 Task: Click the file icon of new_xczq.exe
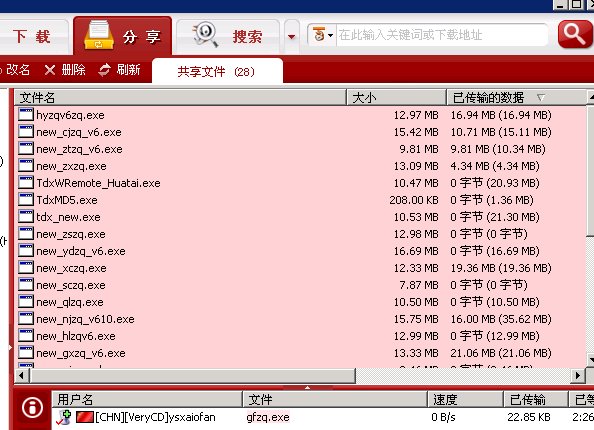click(x=26, y=267)
